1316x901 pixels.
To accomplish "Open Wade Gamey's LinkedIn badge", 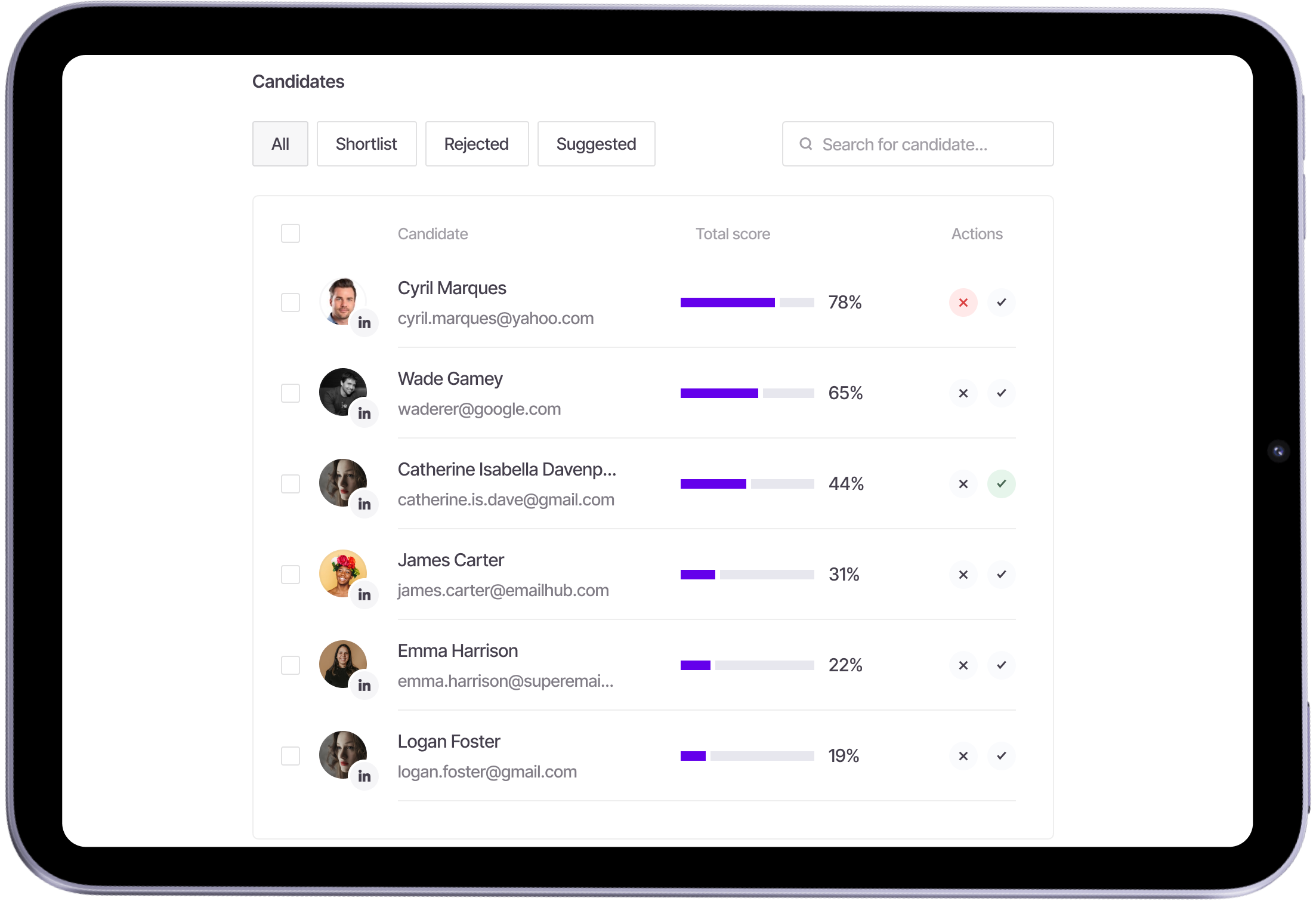I will 364,414.
